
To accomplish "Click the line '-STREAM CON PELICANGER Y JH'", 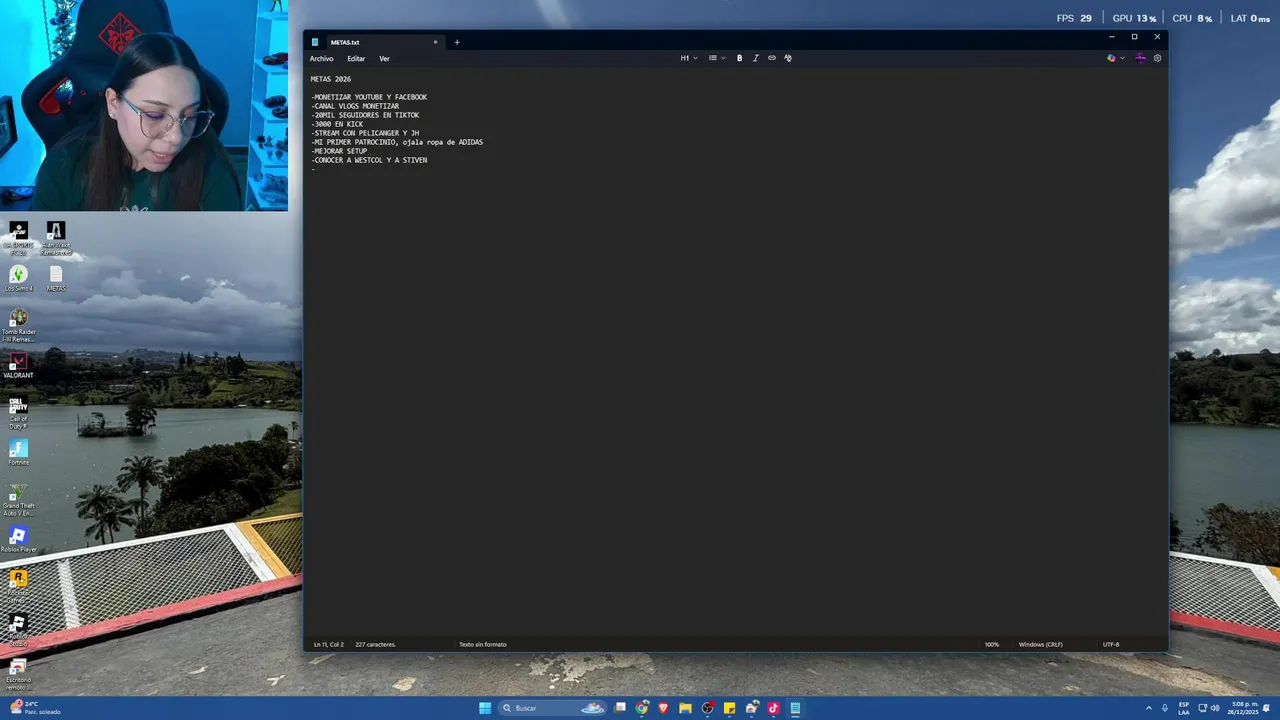I will (x=365, y=133).
